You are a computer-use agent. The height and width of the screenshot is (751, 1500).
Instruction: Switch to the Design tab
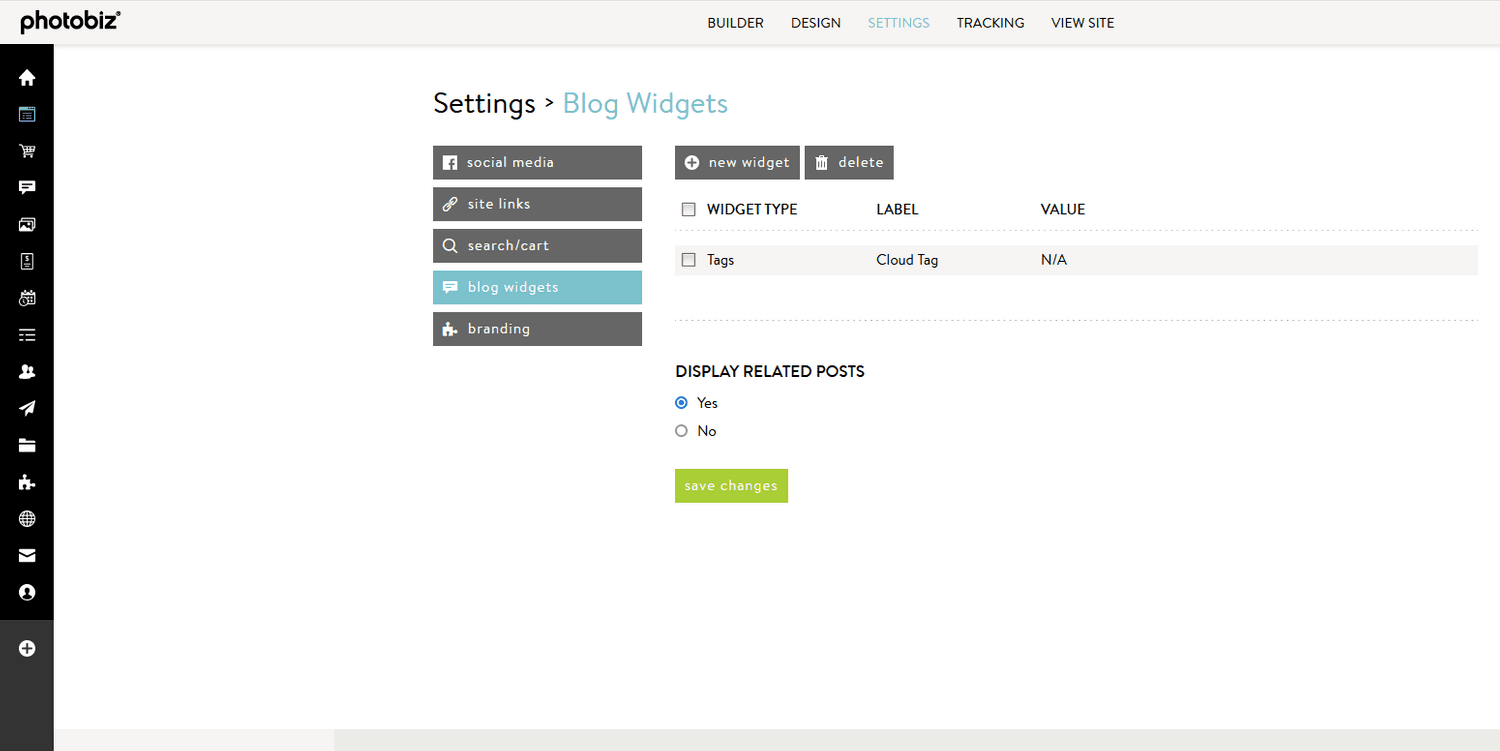coord(815,22)
